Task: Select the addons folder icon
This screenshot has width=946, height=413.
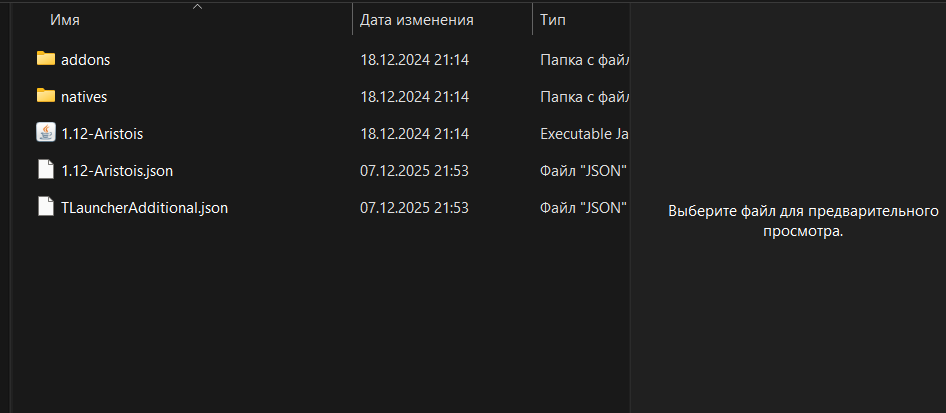Action: tap(46, 58)
